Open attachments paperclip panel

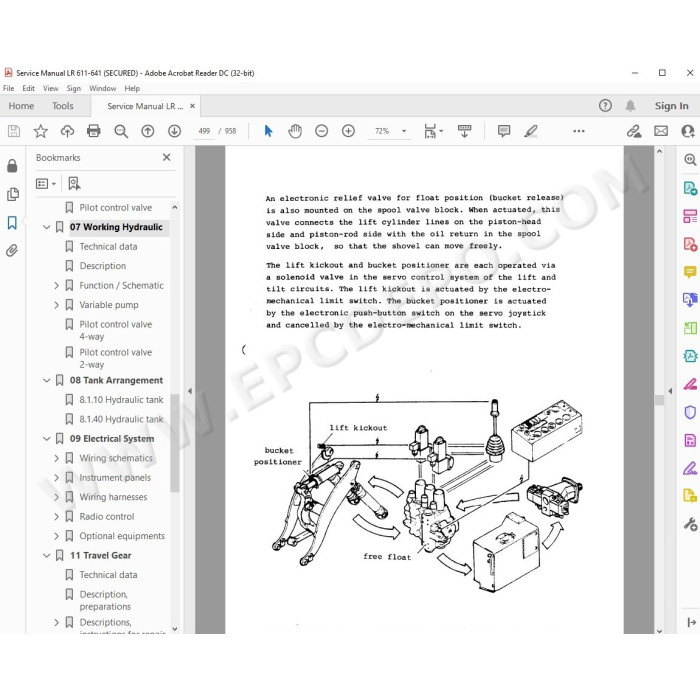12,250
